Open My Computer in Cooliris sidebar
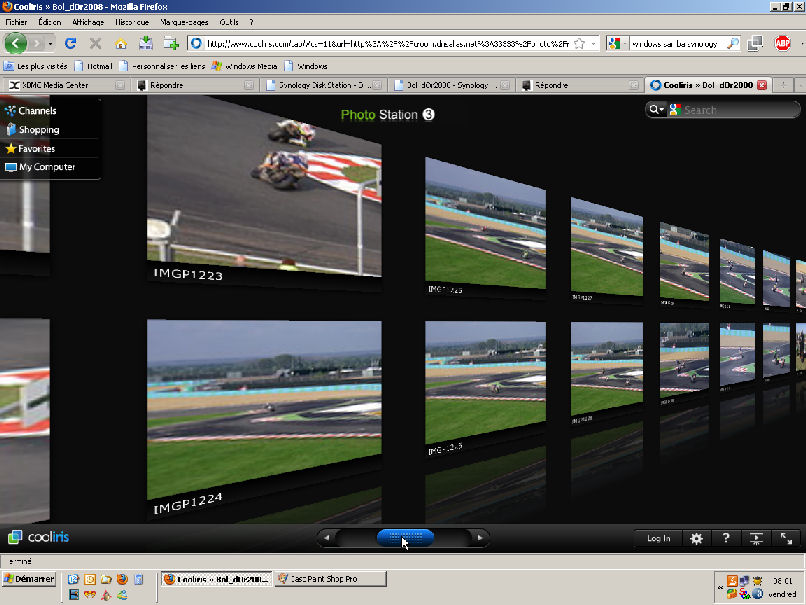Image resolution: width=806 pixels, height=605 pixels. click(40, 167)
